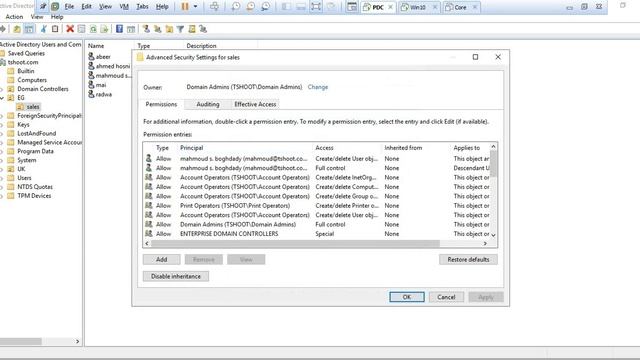Click the Principal column header
The width and height of the screenshot is (640, 360).
[191, 148]
